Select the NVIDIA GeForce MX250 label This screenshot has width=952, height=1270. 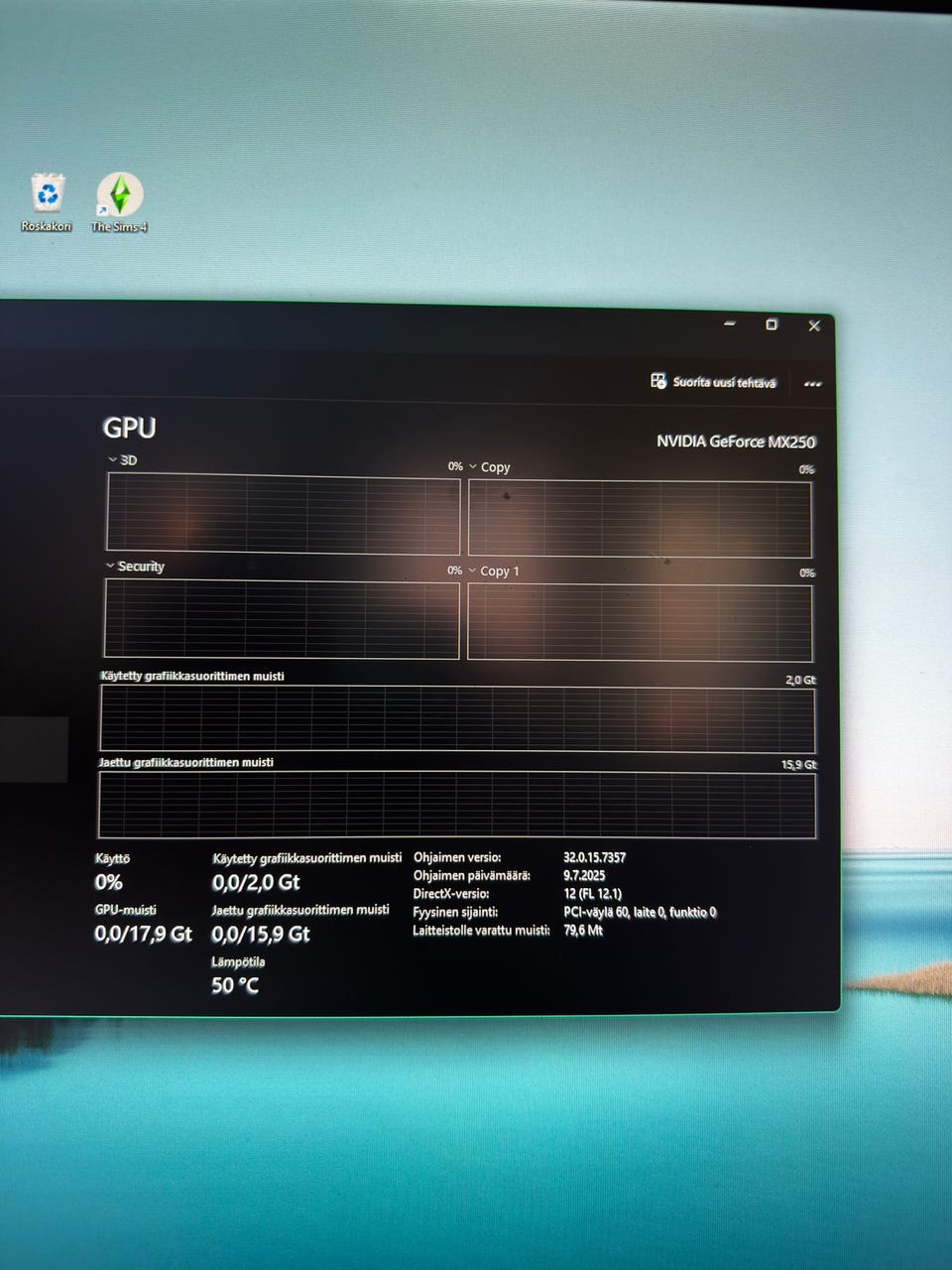click(736, 442)
